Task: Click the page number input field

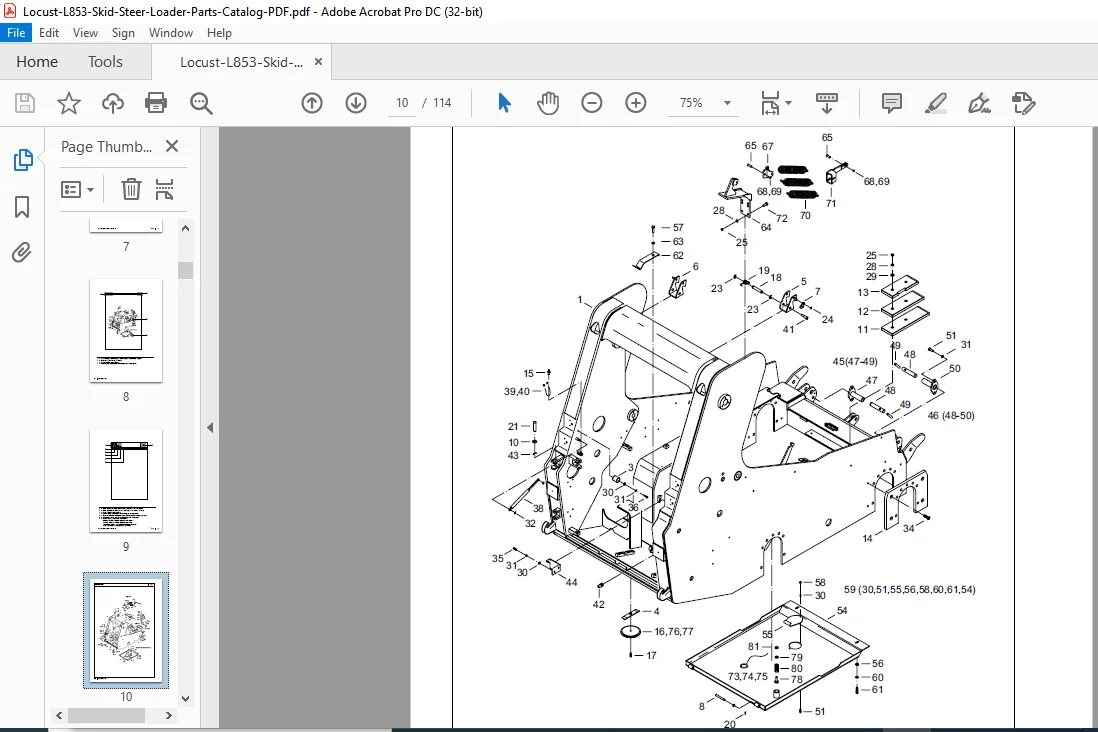Action: point(402,103)
